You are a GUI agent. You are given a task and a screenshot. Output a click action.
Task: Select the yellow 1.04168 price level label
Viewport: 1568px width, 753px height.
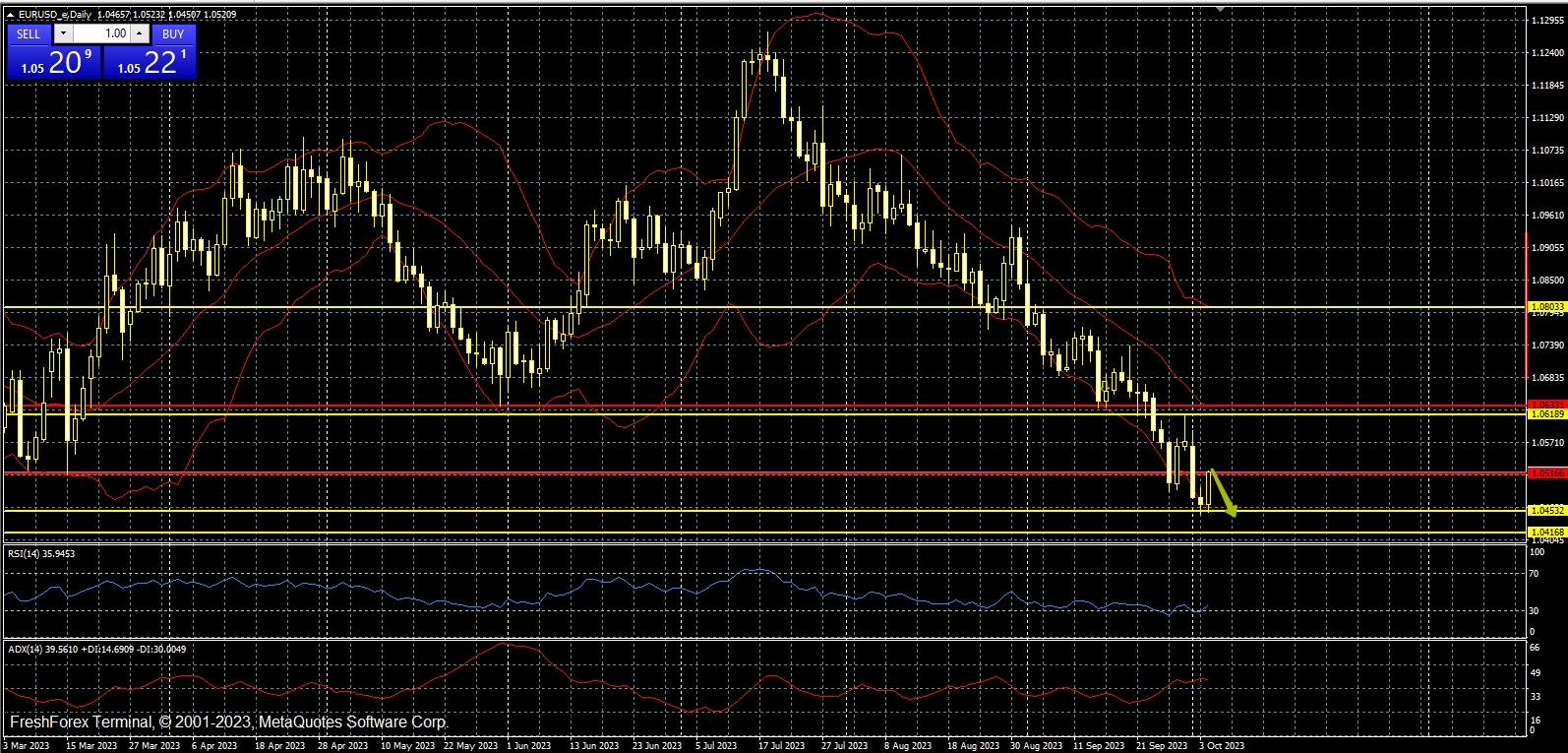tap(1546, 533)
